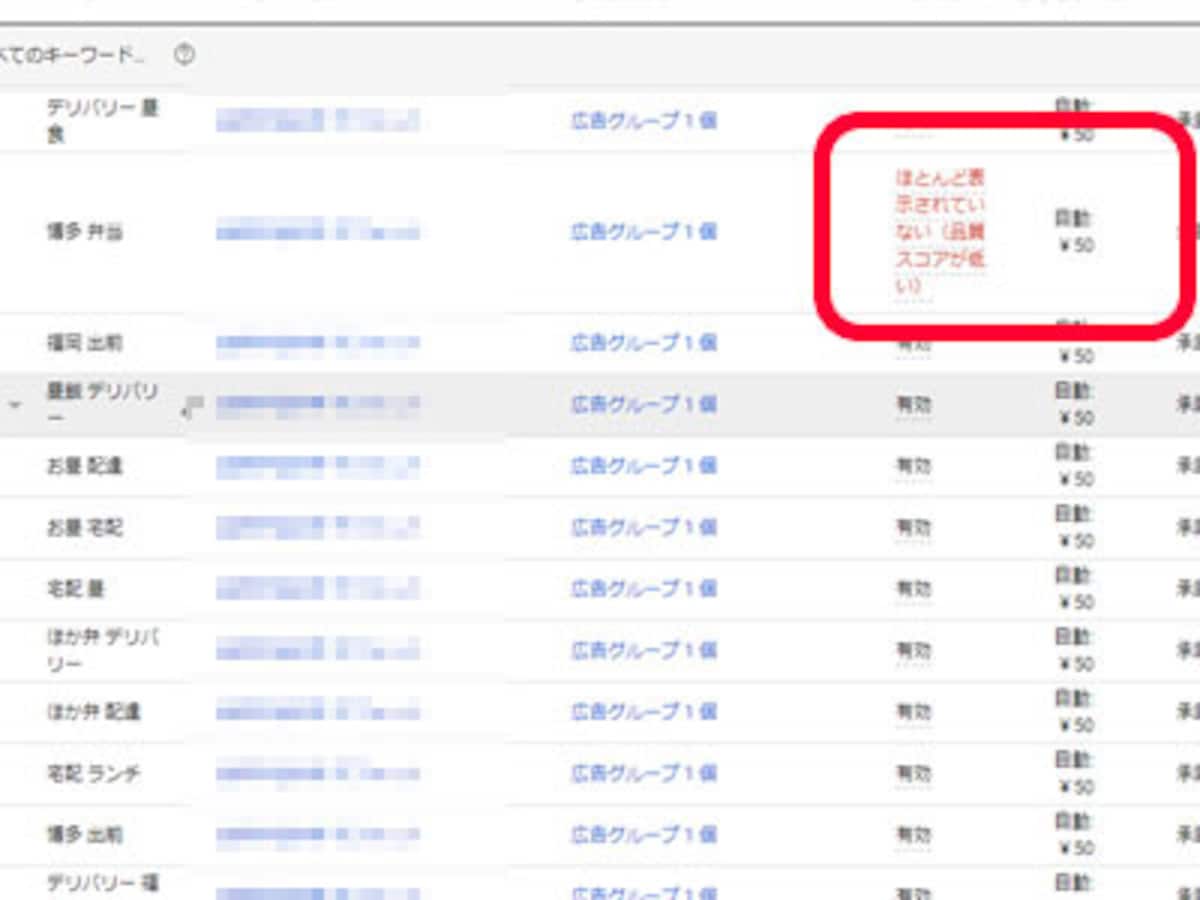
Task: Select keyword 昼飯 デリバリー
Action: 103,404
